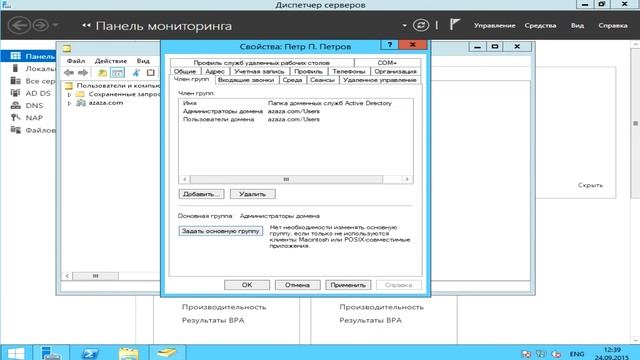The height and width of the screenshot is (360, 640).
Task: Refresh Server Manager with the circular arrows icon
Action: (421, 25)
